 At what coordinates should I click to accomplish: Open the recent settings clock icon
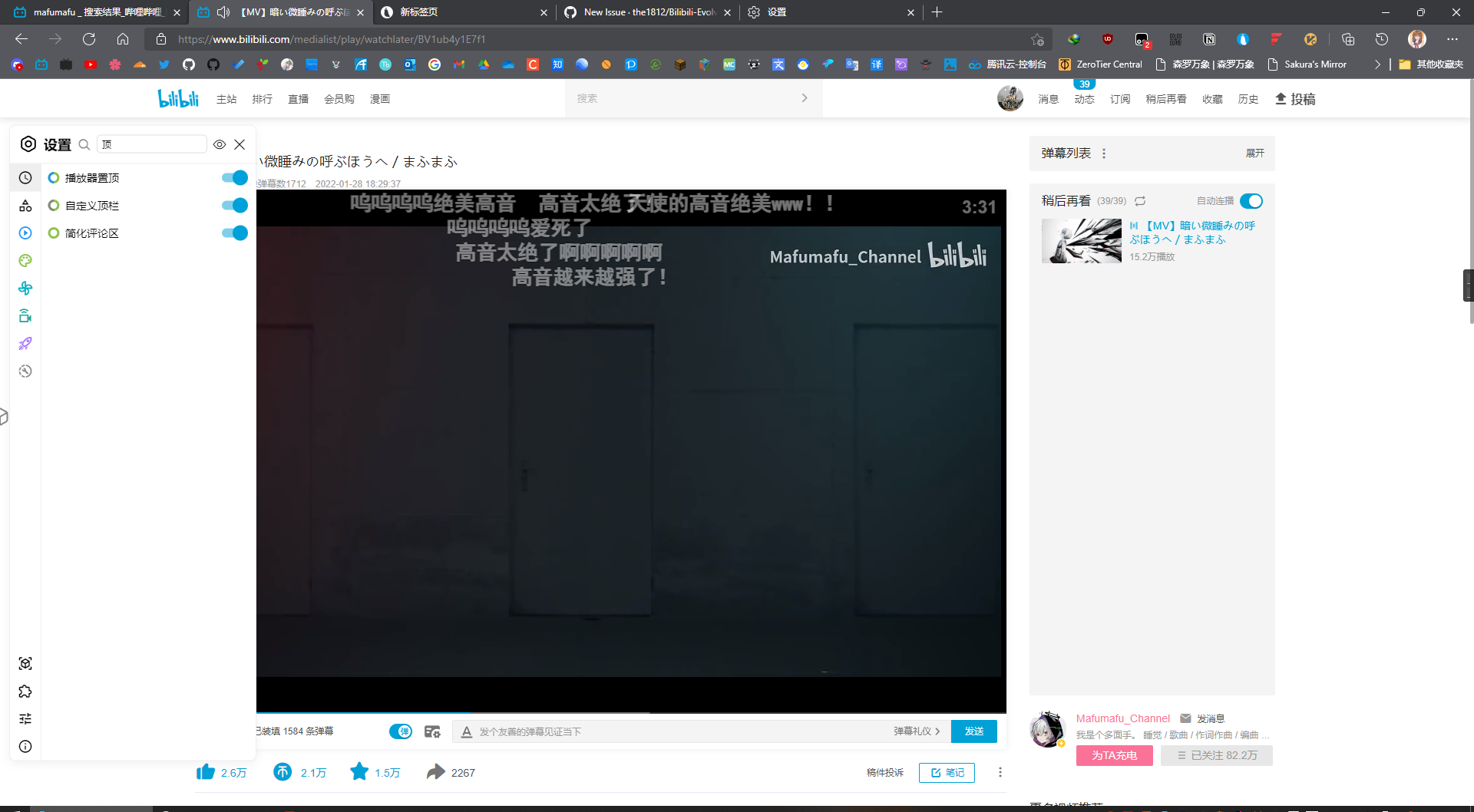25,178
